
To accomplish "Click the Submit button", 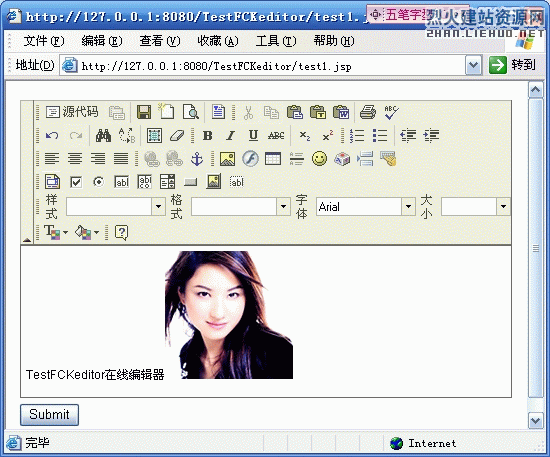I will click(49, 415).
